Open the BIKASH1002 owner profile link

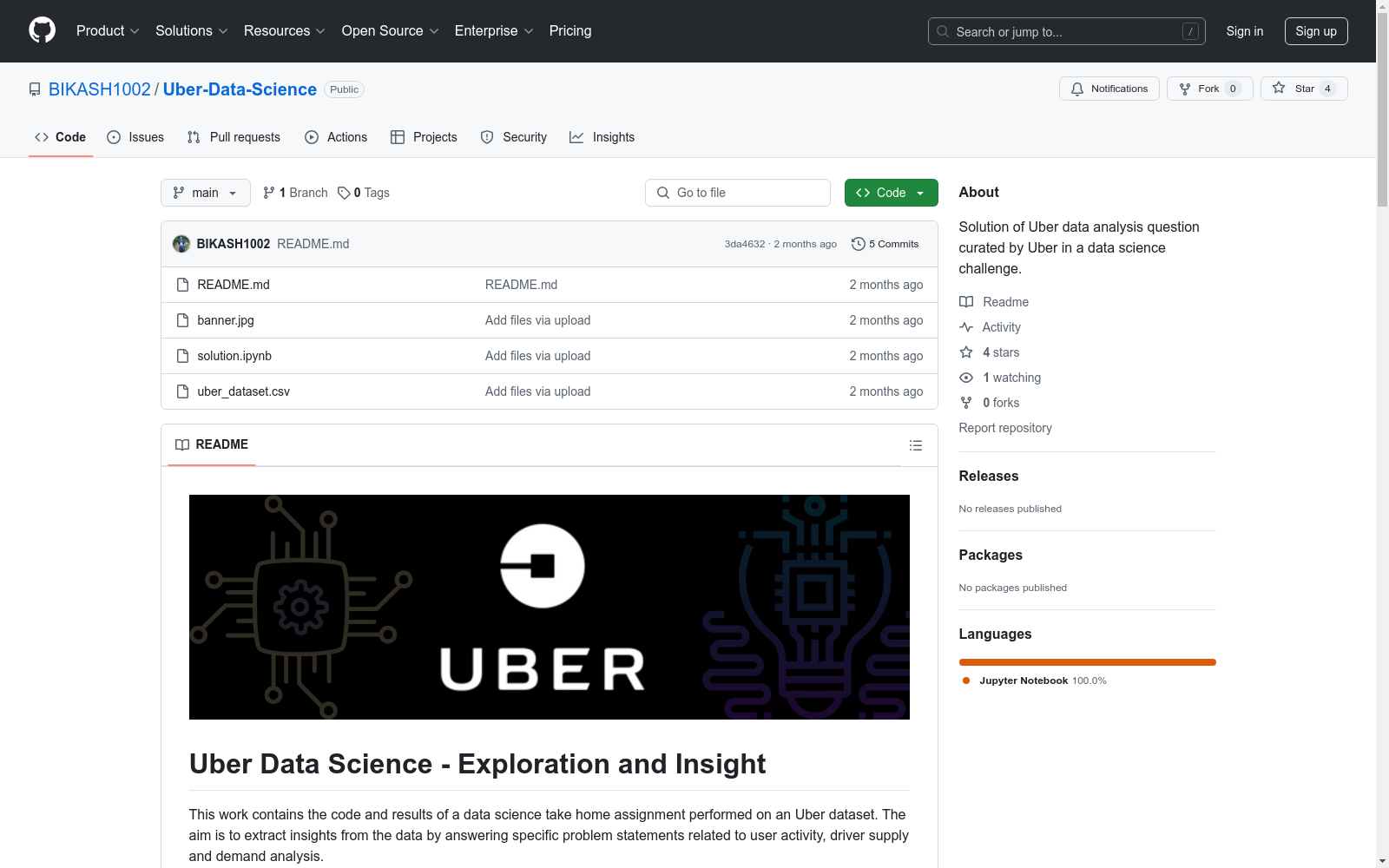(100, 89)
